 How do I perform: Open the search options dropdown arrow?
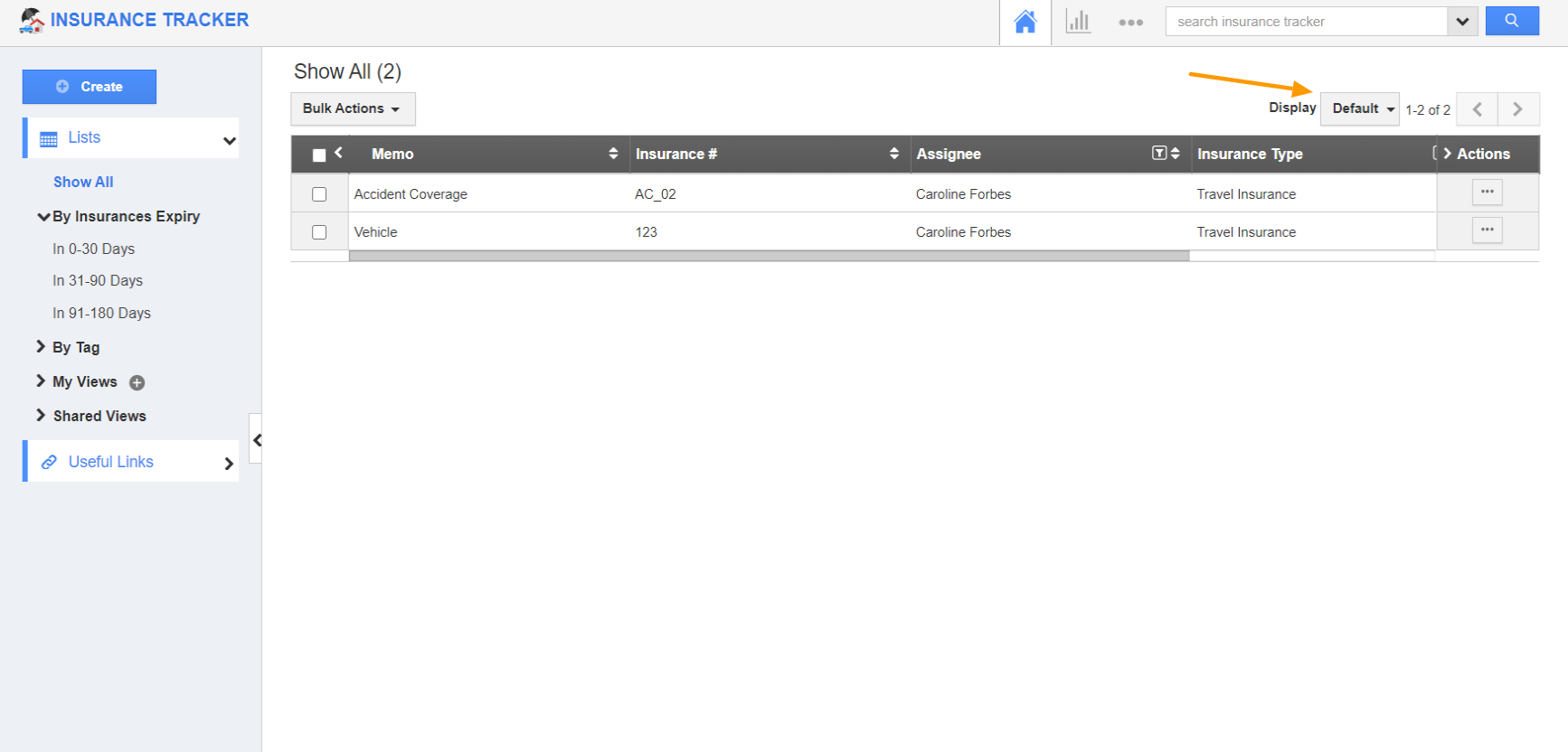(1462, 22)
